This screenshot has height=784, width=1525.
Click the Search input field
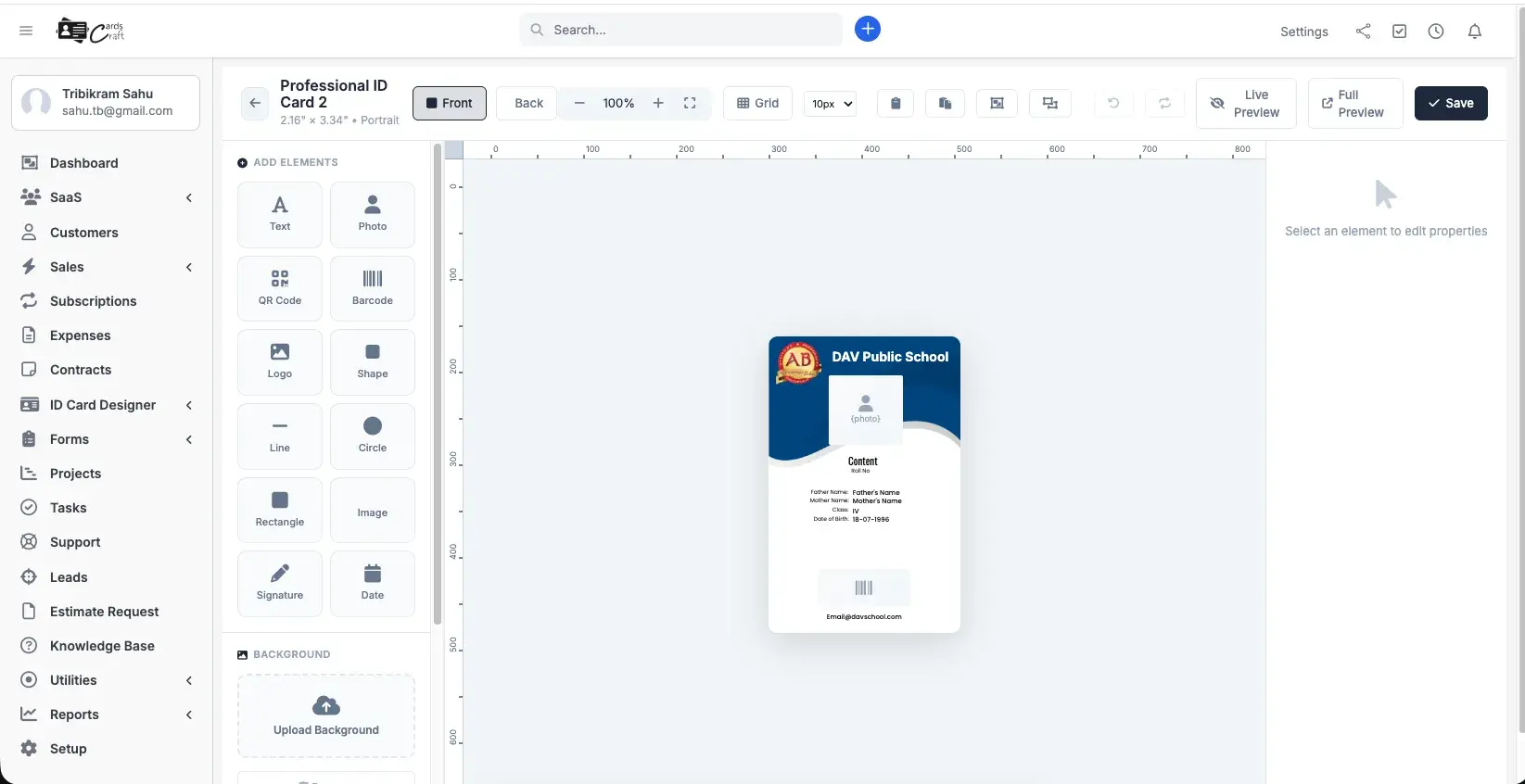tap(681, 30)
